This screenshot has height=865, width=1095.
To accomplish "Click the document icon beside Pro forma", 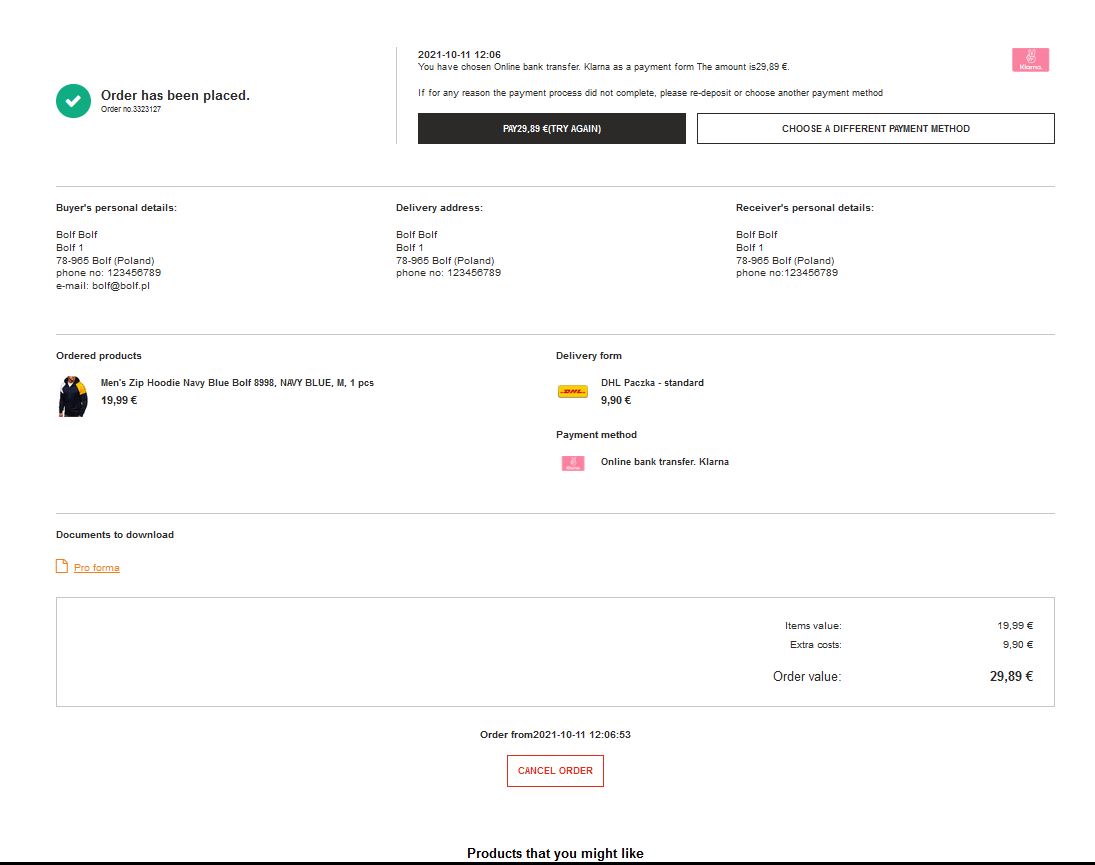I will point(62,567).
